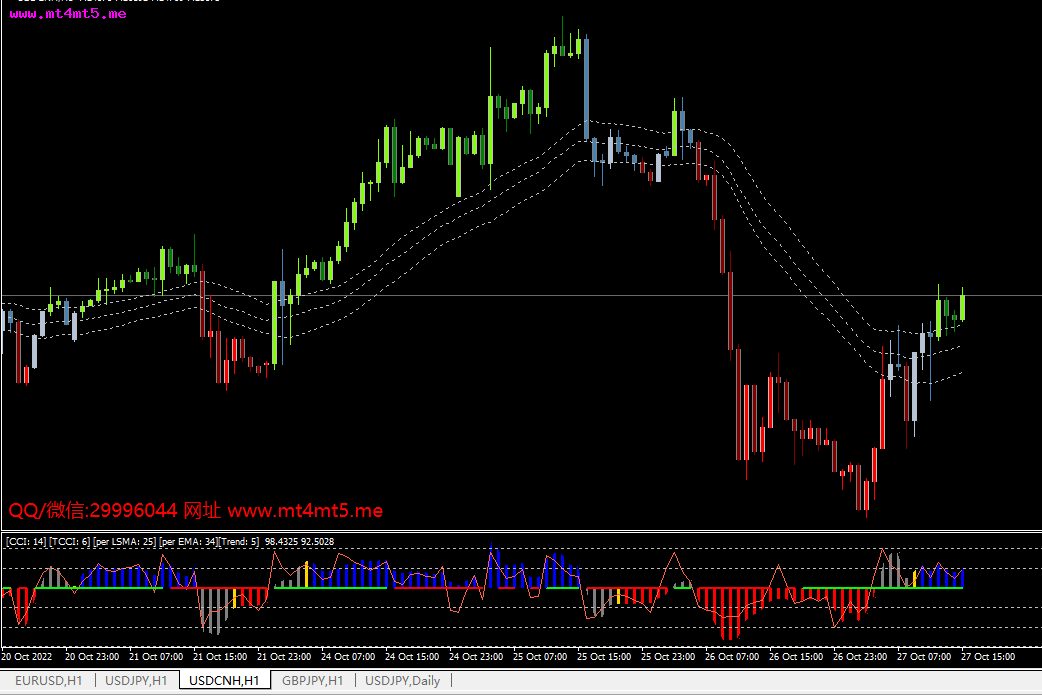Click the 20 Oct 2022 time label

click(x=28, y=657)
